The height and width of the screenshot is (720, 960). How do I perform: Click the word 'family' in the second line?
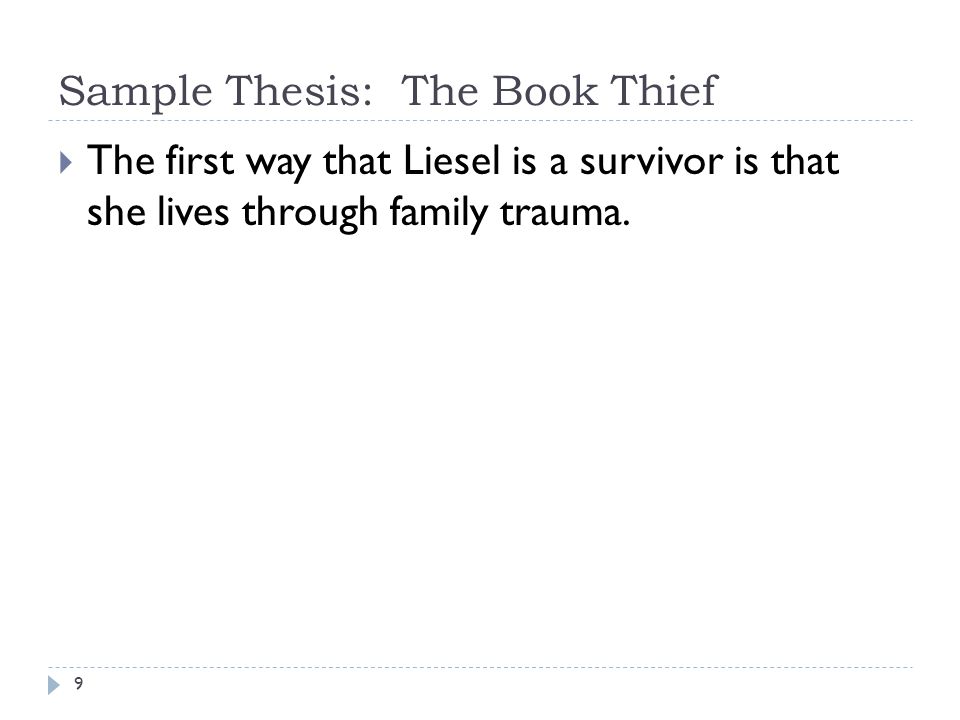point(438,214)
